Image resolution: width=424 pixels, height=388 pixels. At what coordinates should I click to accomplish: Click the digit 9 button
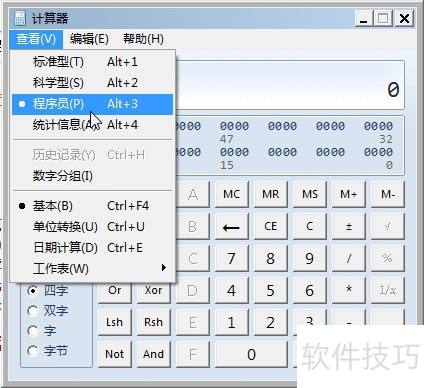click(310, 258)
